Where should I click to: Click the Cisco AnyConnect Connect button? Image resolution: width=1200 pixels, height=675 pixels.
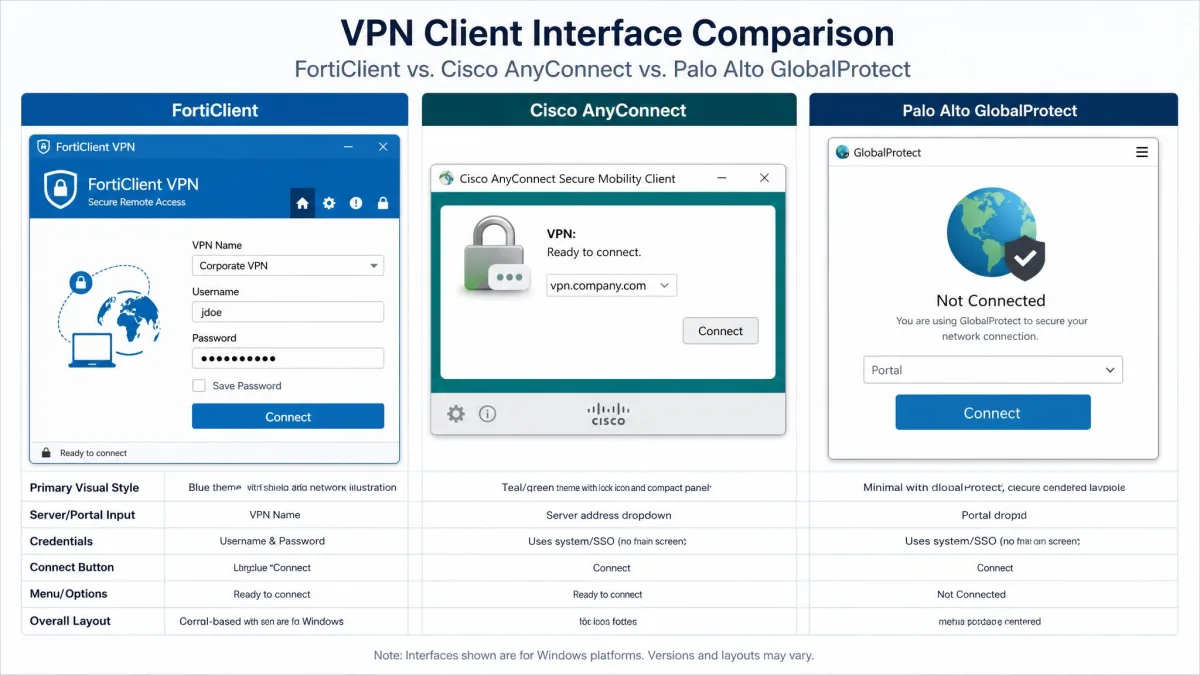click(721, 331)
